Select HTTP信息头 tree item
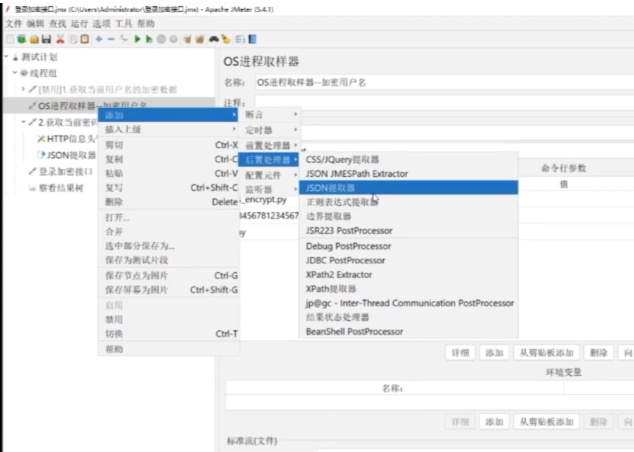 point(71,139)
